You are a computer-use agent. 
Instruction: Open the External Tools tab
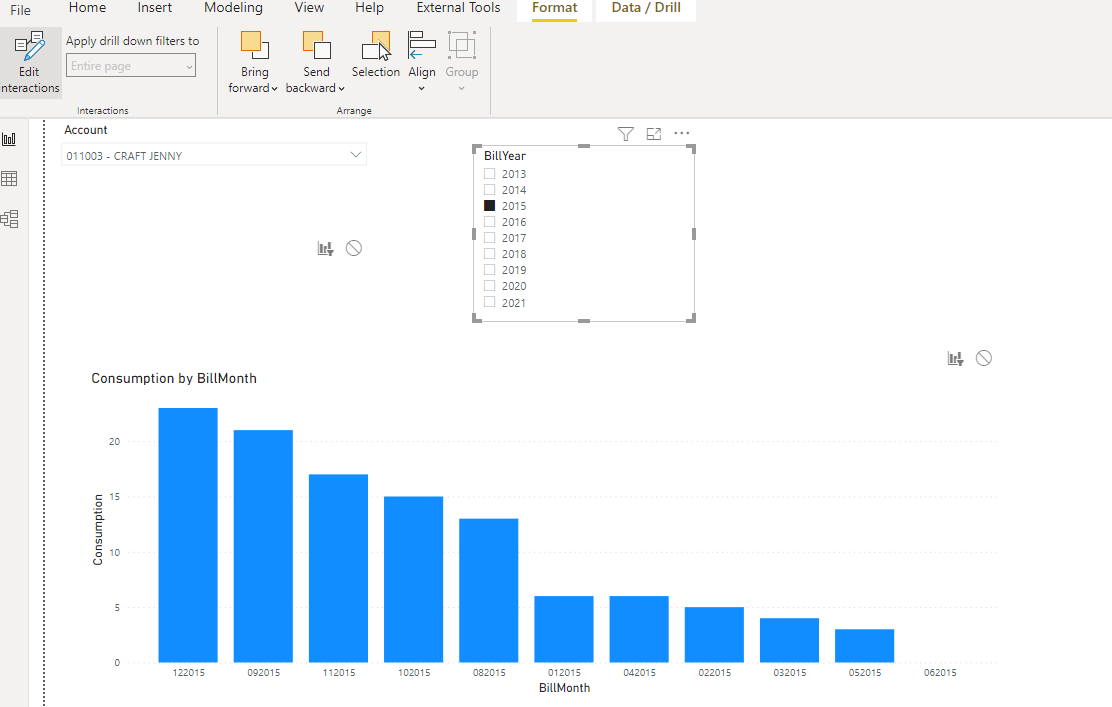(x=458, y=8)
